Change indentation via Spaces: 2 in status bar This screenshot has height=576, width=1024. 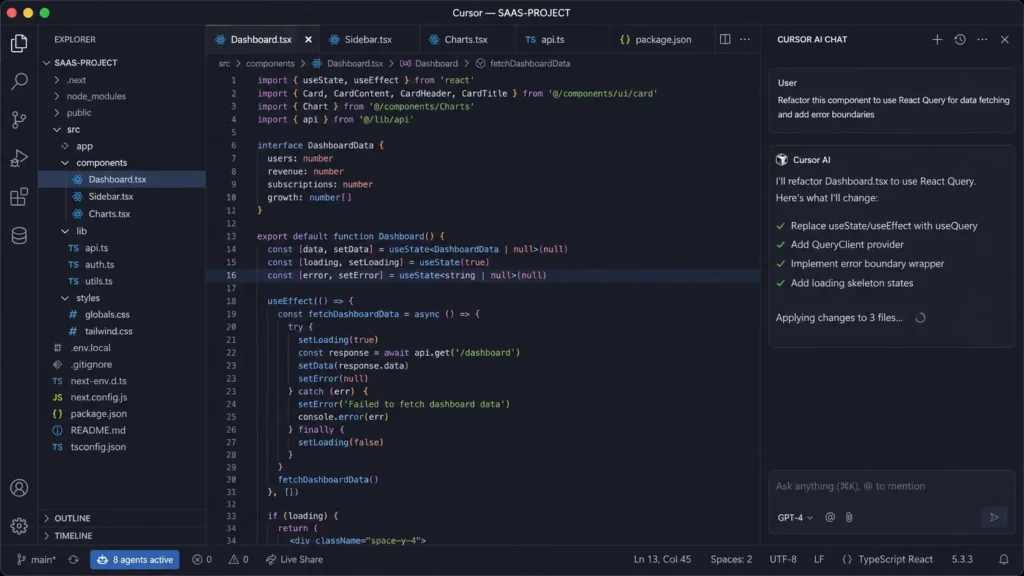[732, 559]
